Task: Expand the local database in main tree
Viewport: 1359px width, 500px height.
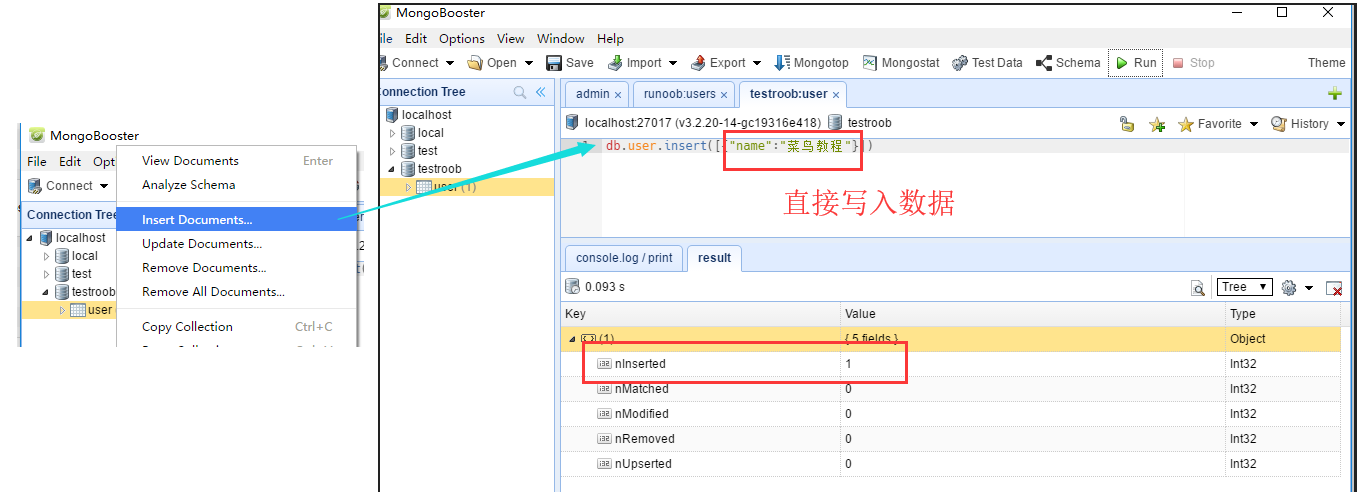Action: point(393,133)
